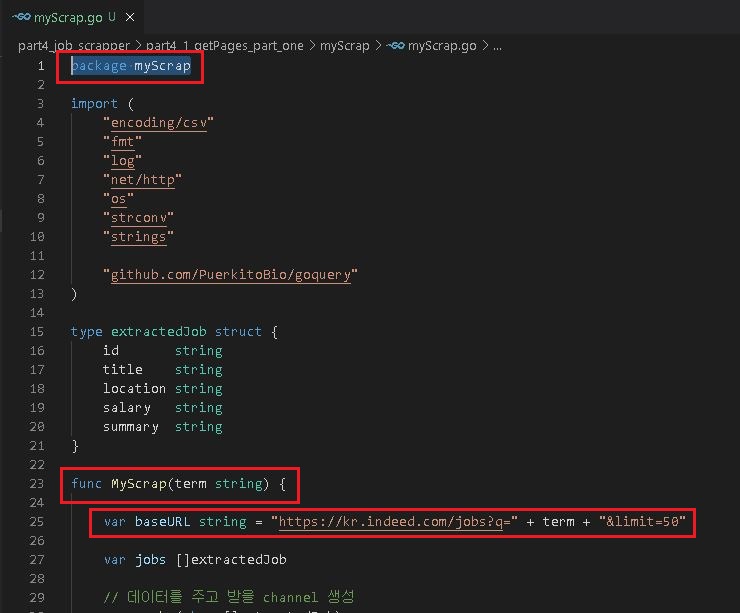Open the github.com/PuerkitoBio/goquery link
The image size is (740, 613).
click(x=231, y=275)
